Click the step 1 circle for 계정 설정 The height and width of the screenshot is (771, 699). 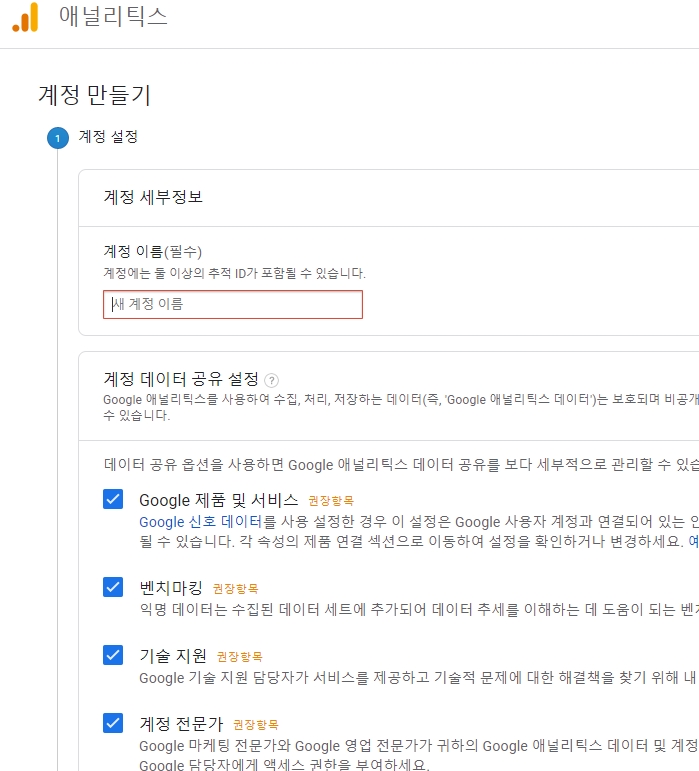click(58, 138)
